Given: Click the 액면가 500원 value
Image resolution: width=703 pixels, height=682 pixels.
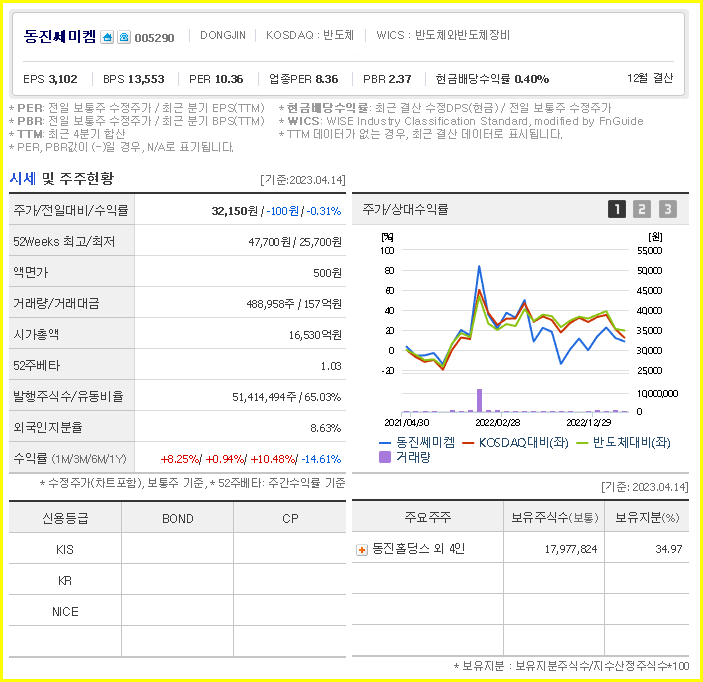Looking at the screenshot, I should (327, 273).
